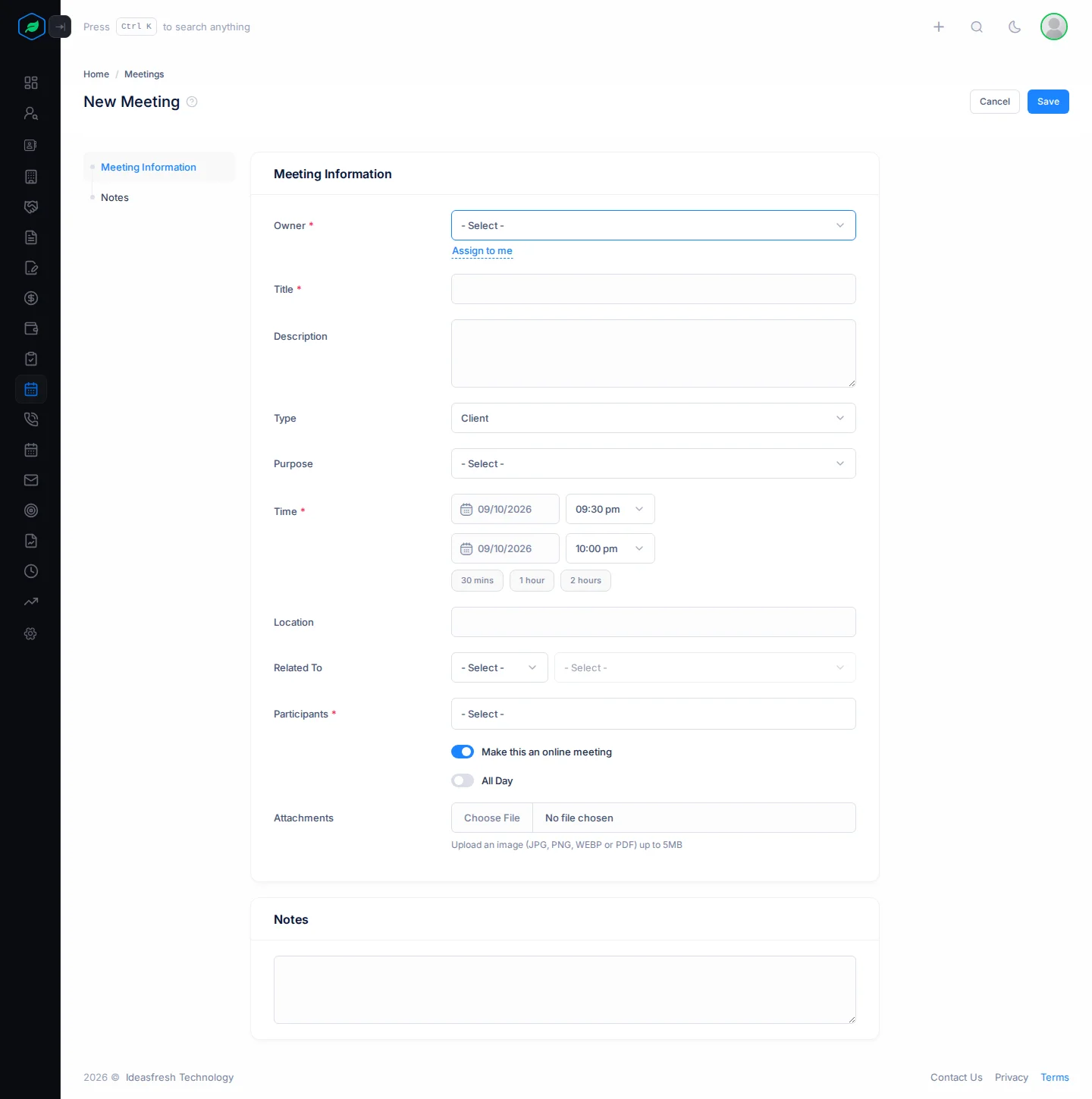The height and width of the screenshot is (1099, 1092).
Task: Open the 10:00 pm end time dropdown
Action: point(610,548)
